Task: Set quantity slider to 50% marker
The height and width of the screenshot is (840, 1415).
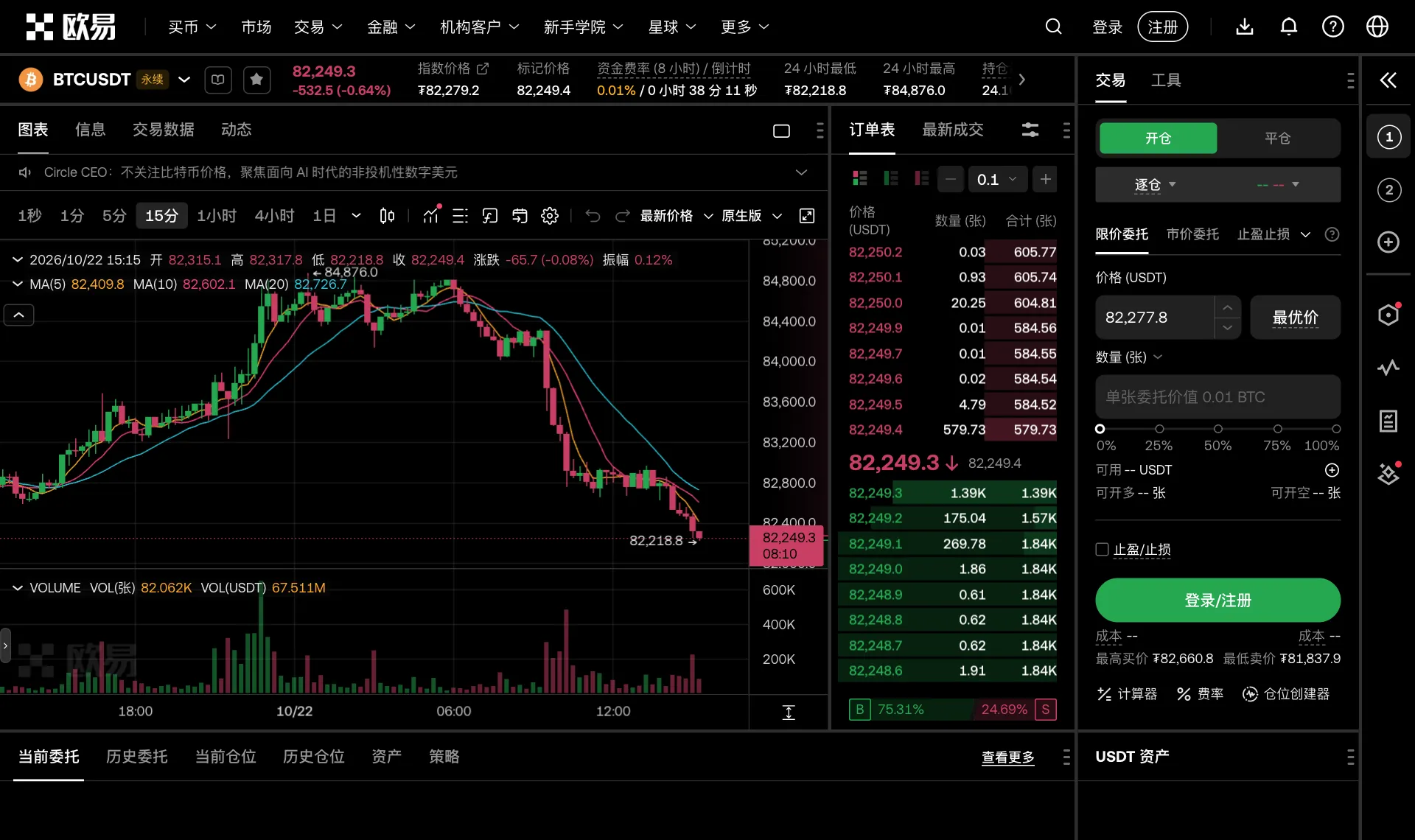Action: (x=1217, y=429)
